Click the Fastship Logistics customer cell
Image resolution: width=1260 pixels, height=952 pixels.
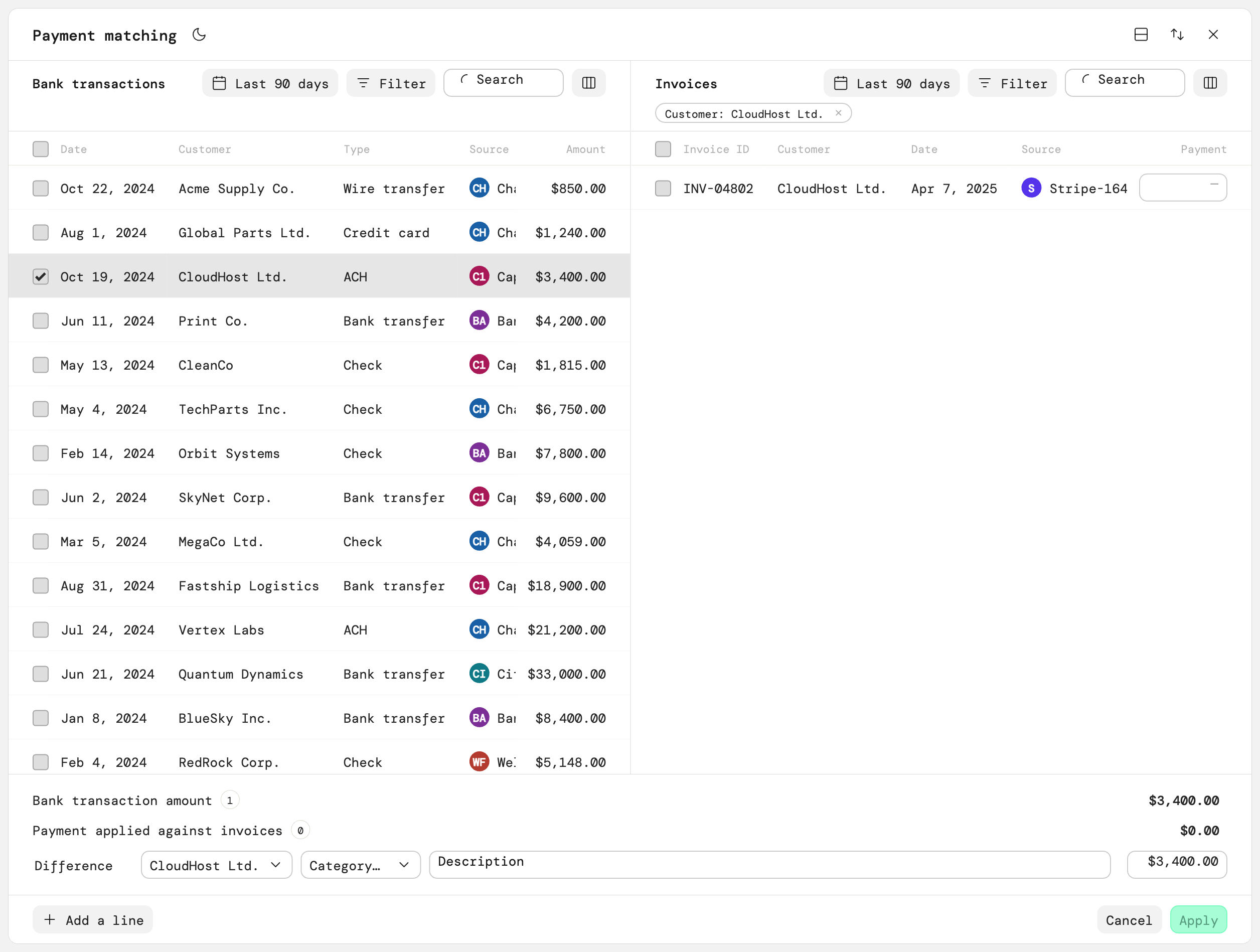pyautogui.click(x=248, y=586)
